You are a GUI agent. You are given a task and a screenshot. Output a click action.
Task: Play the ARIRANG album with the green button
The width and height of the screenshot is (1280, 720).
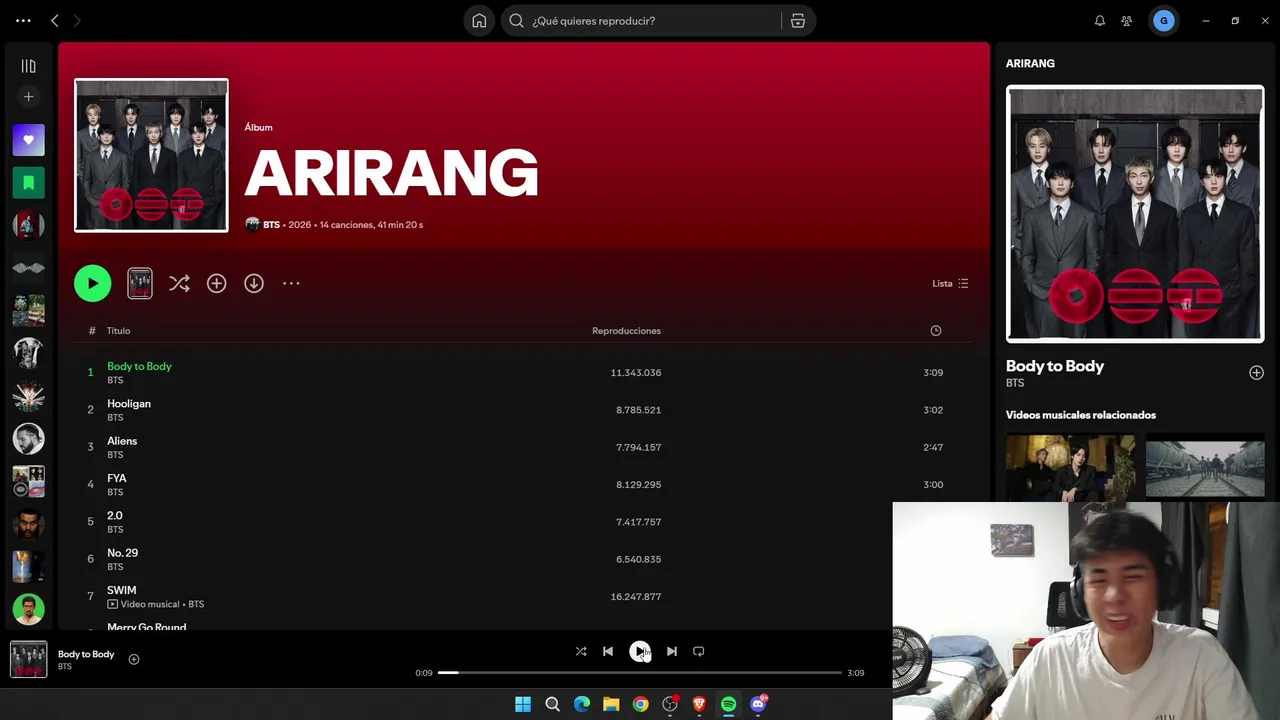point(92,283)
